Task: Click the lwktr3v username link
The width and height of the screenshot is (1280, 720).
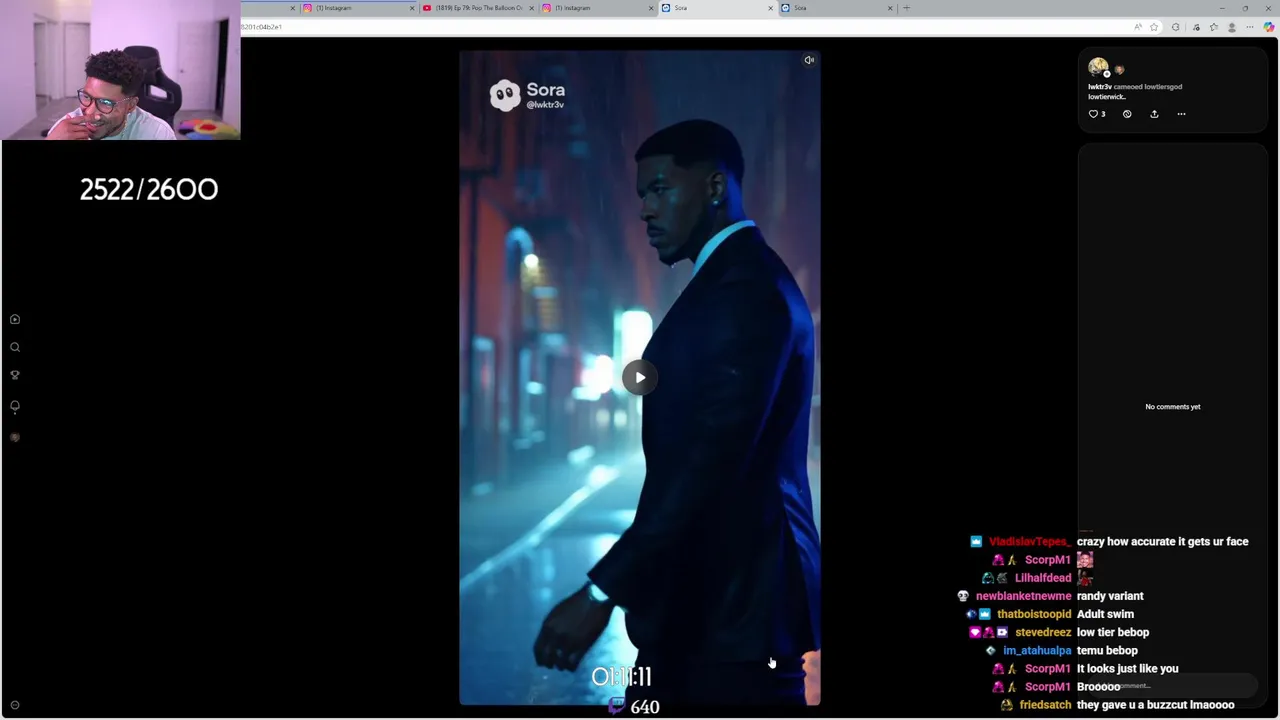Action: (x=1099, y=87)
